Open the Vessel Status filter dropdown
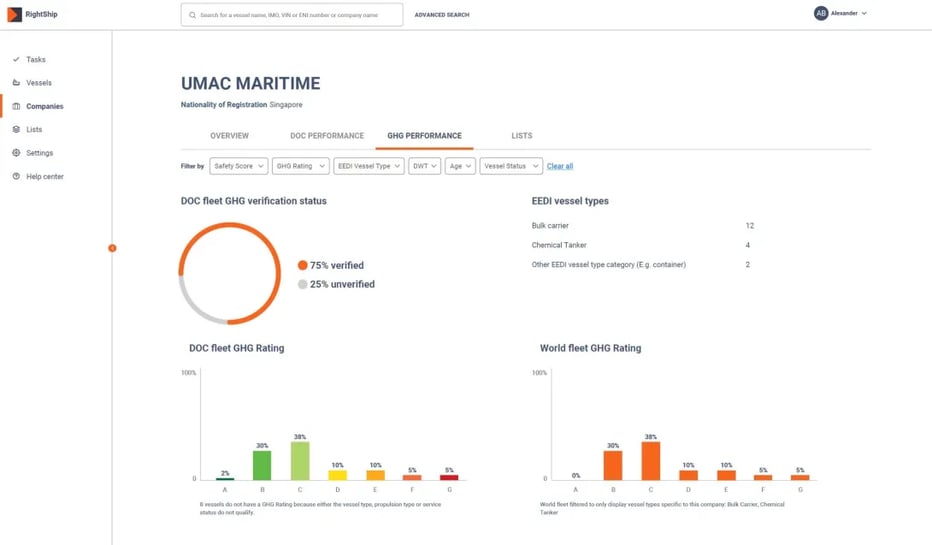The image size is (932, 545). (x=511, y=166)
